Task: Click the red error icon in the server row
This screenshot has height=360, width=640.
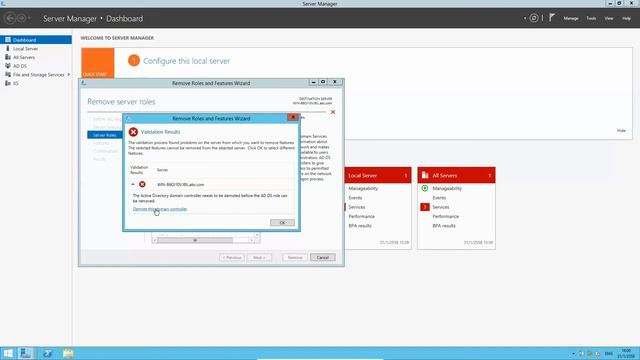Action: 142,184
